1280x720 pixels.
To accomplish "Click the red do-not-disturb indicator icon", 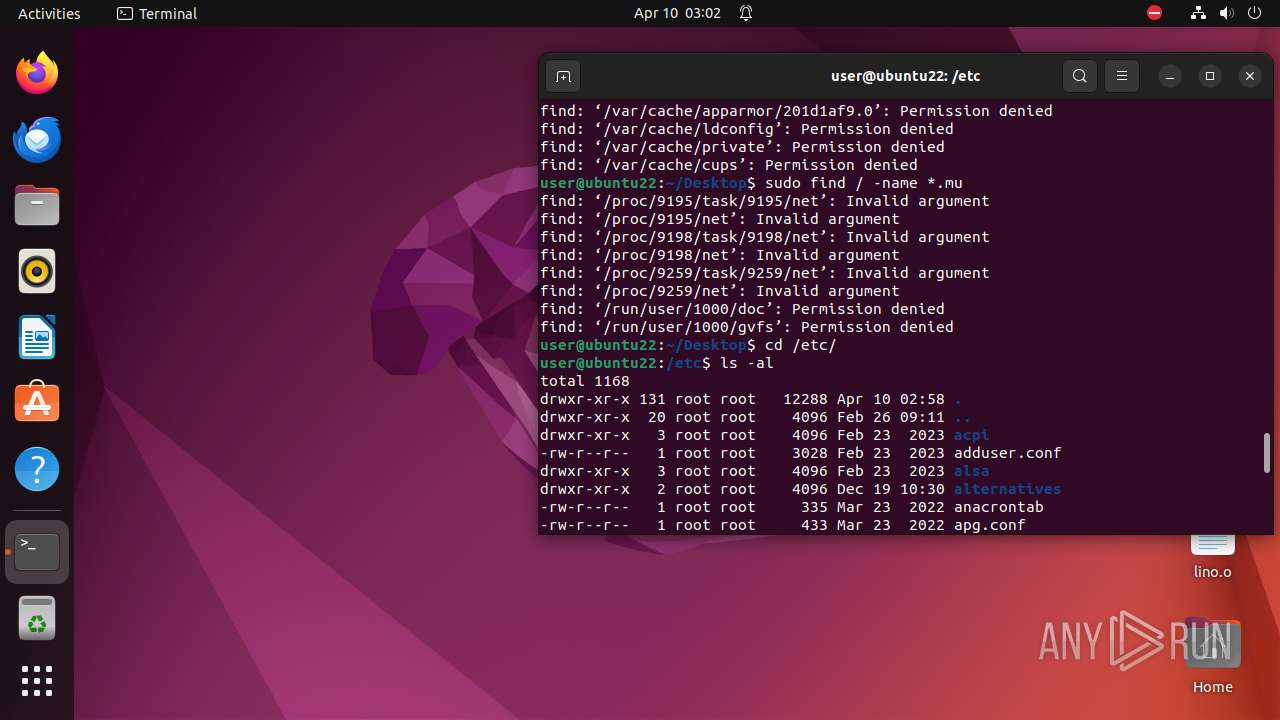I will click(1155, 13).
